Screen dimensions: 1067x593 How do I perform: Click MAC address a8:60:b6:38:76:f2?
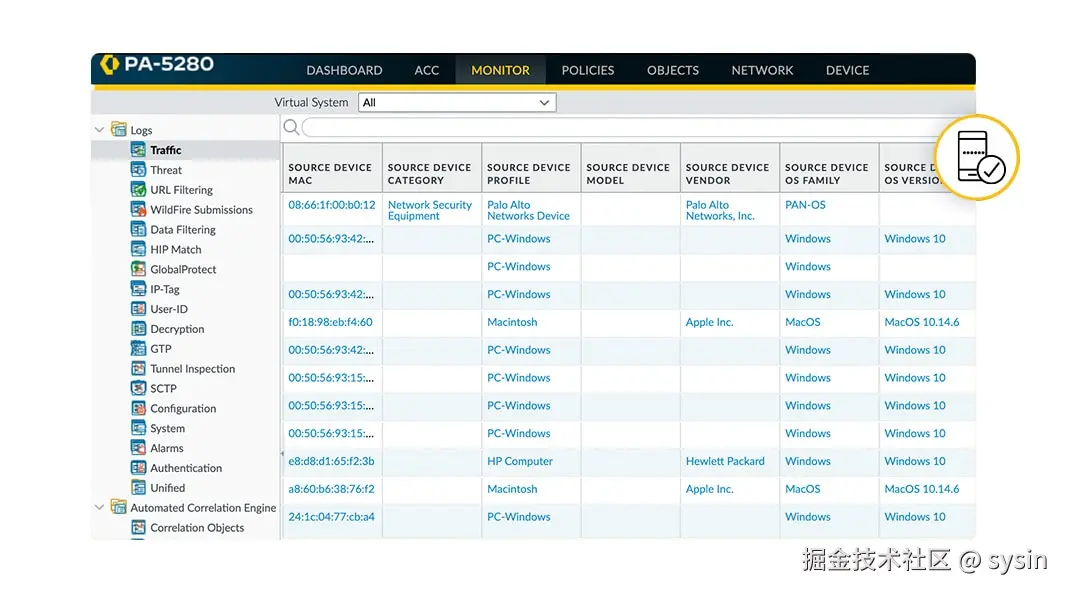[x=331, y=489]
